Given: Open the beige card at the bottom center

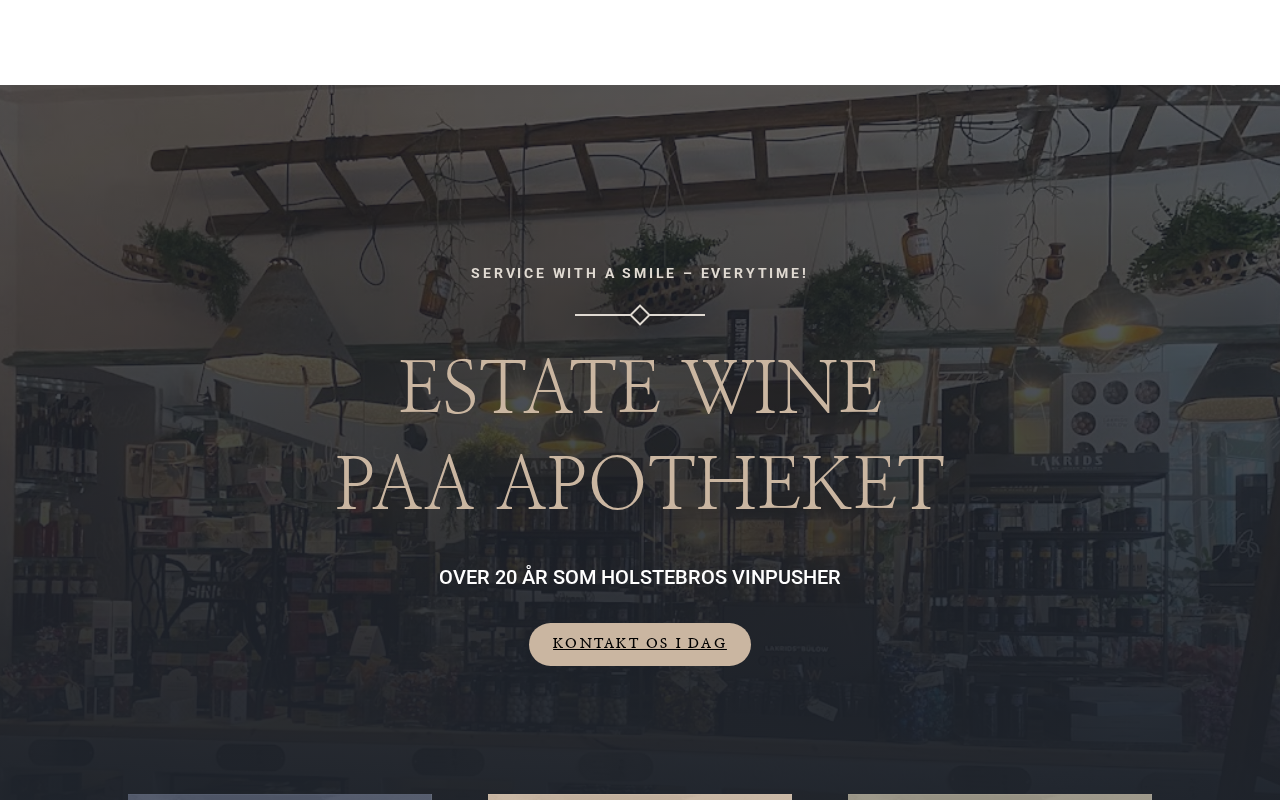Looking at the screenshot, I should pyautogui.click(x=640, y=797).
